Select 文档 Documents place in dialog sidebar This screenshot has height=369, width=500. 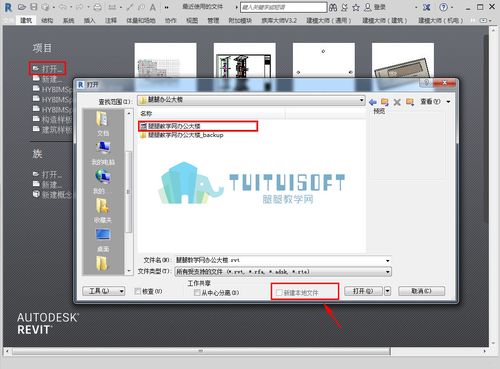(103, 124)
